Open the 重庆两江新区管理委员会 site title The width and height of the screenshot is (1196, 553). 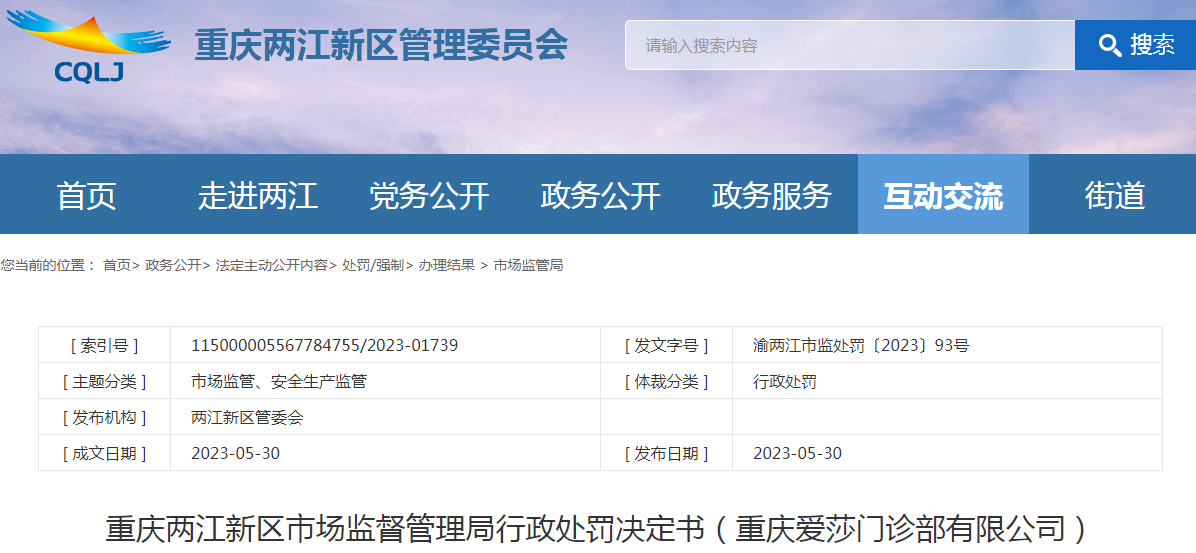[381, 46]
